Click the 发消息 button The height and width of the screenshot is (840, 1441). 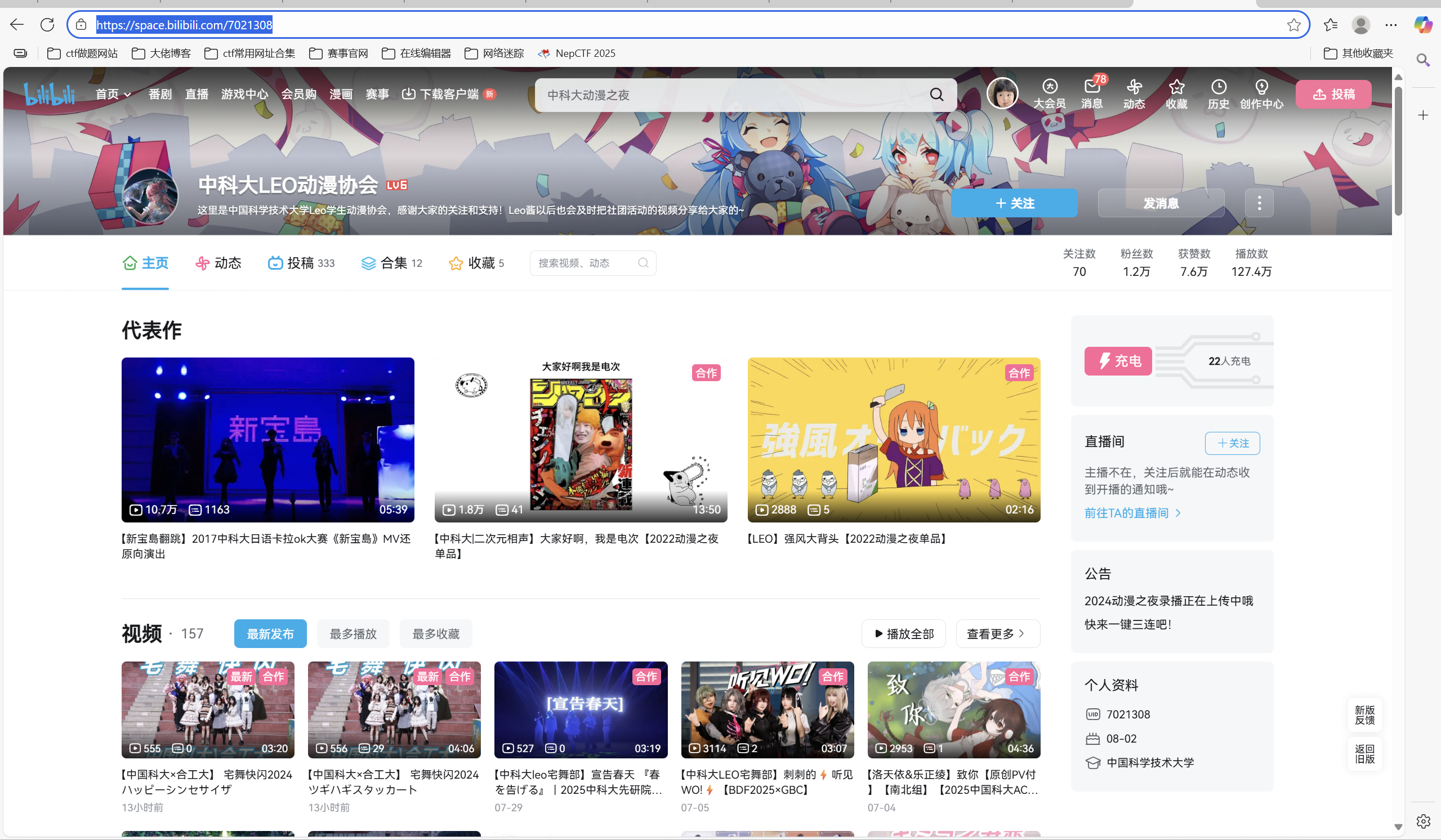pyautogui.click(x=1161, y=203)
